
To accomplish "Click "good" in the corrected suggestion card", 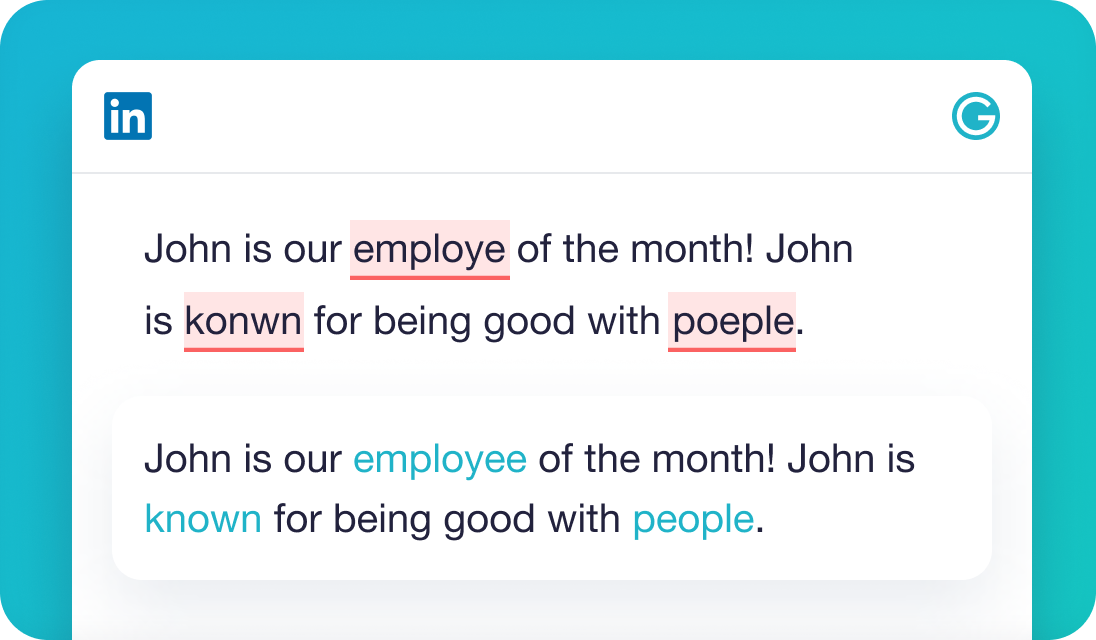I will (490, 519).
